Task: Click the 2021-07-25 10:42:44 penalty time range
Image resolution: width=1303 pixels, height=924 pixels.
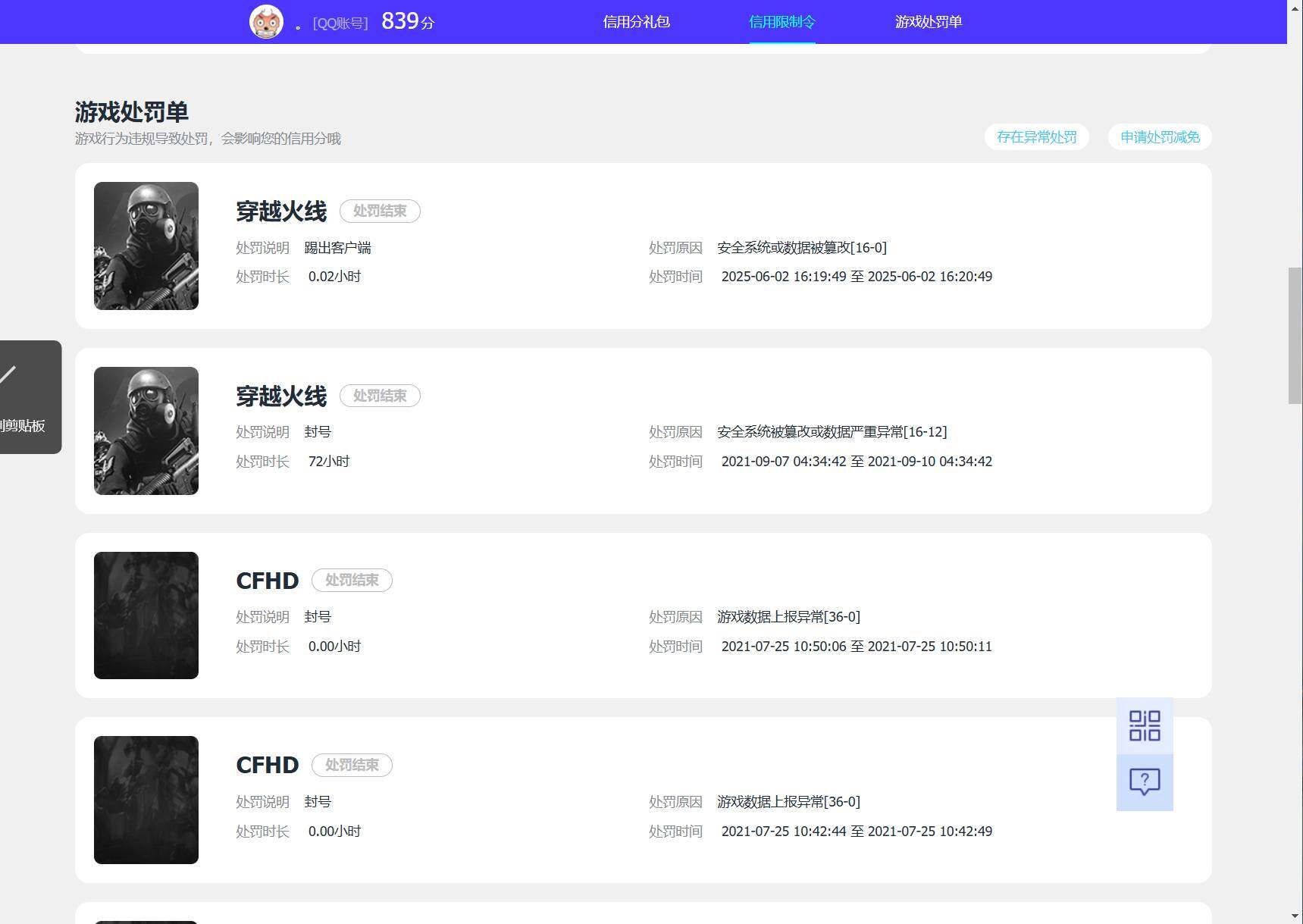Action: point(857,832)
